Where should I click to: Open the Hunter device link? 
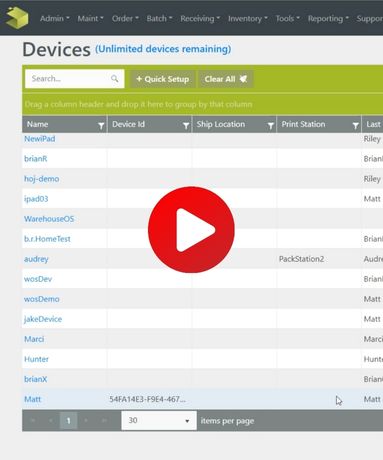pyautogui.click(x=36, y=359)
